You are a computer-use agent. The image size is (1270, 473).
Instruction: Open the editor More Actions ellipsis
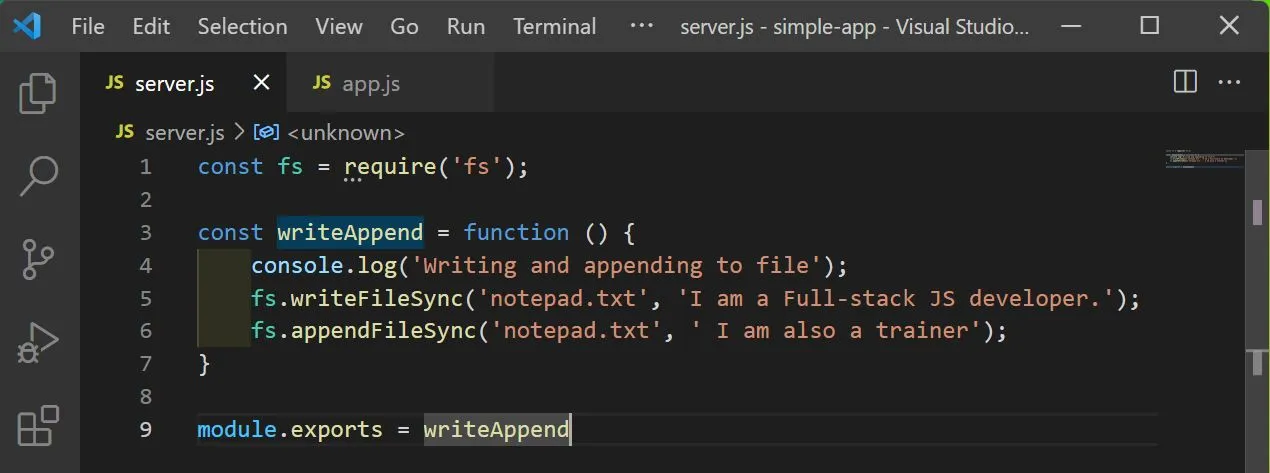[x=1229, y=82]
